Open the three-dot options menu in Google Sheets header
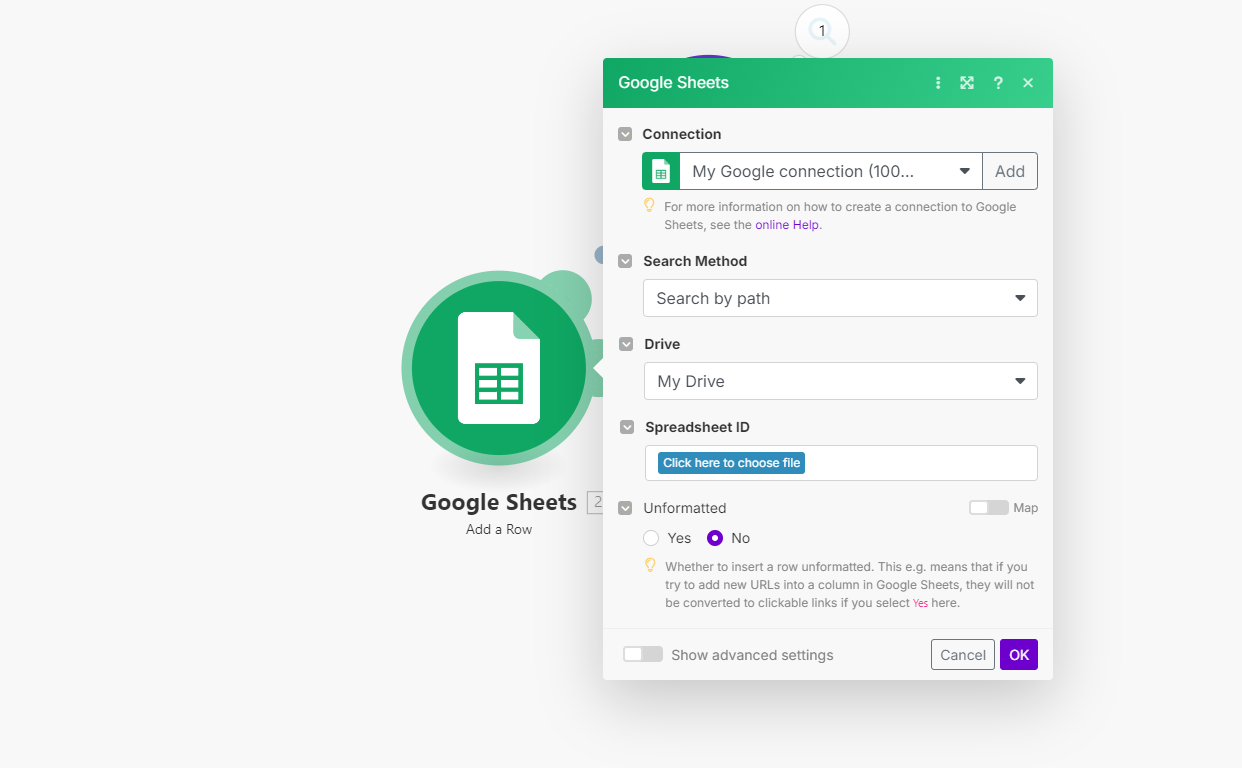This screenshot has height=768, width=1242. pos(938,83)
